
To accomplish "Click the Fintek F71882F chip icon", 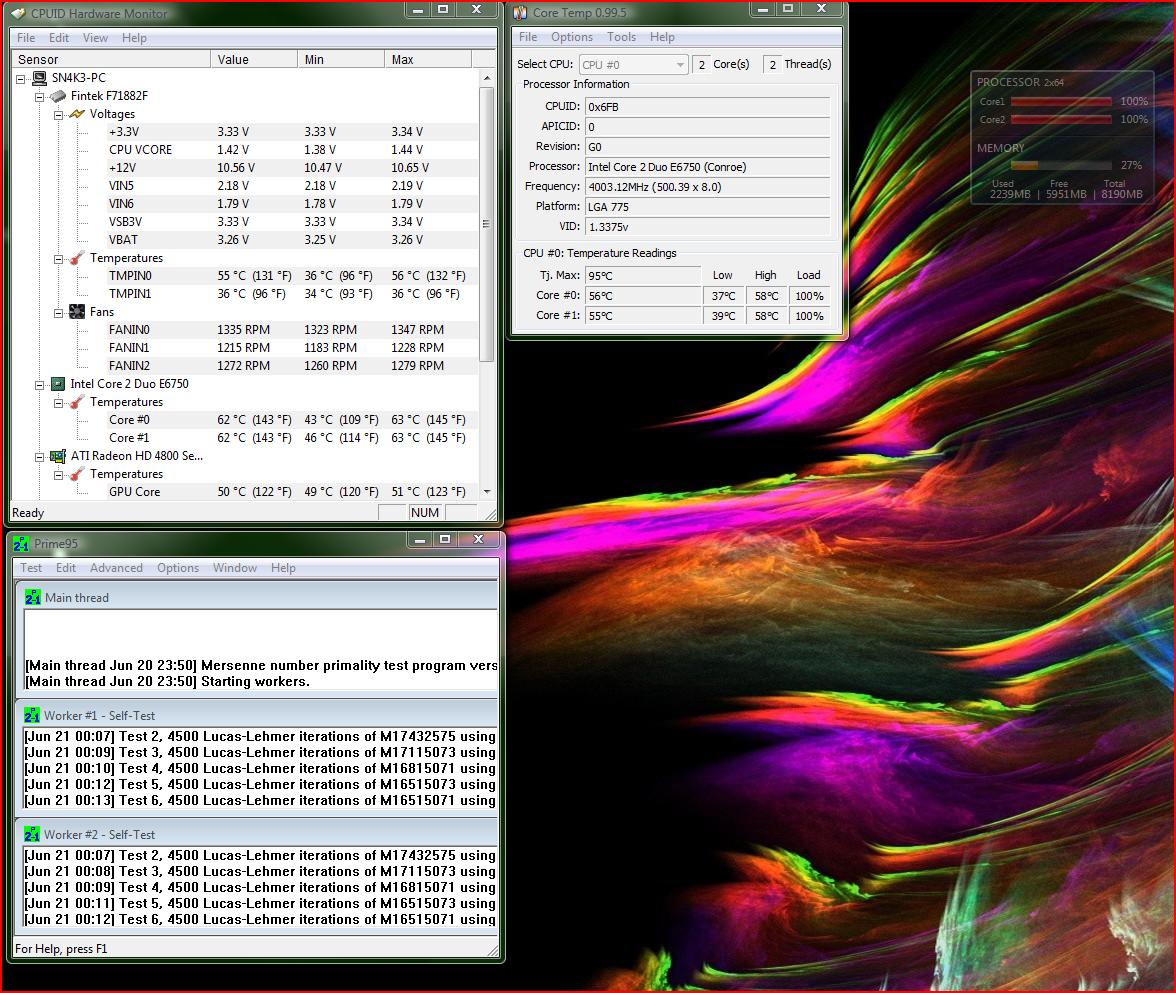I will [58, 96].
